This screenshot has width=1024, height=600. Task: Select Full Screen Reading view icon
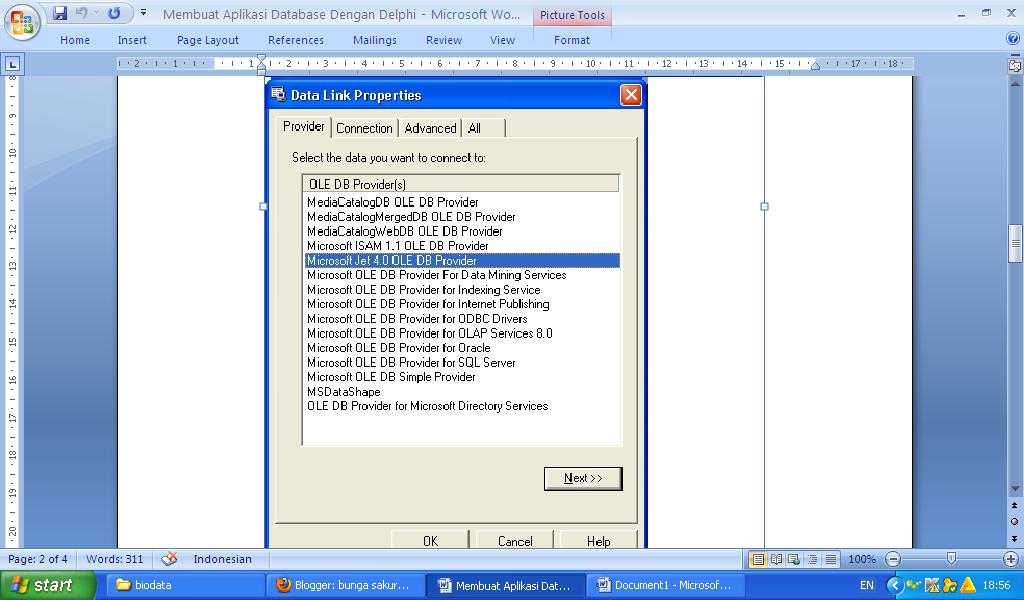pyautogui.click(x=775, y=557)
